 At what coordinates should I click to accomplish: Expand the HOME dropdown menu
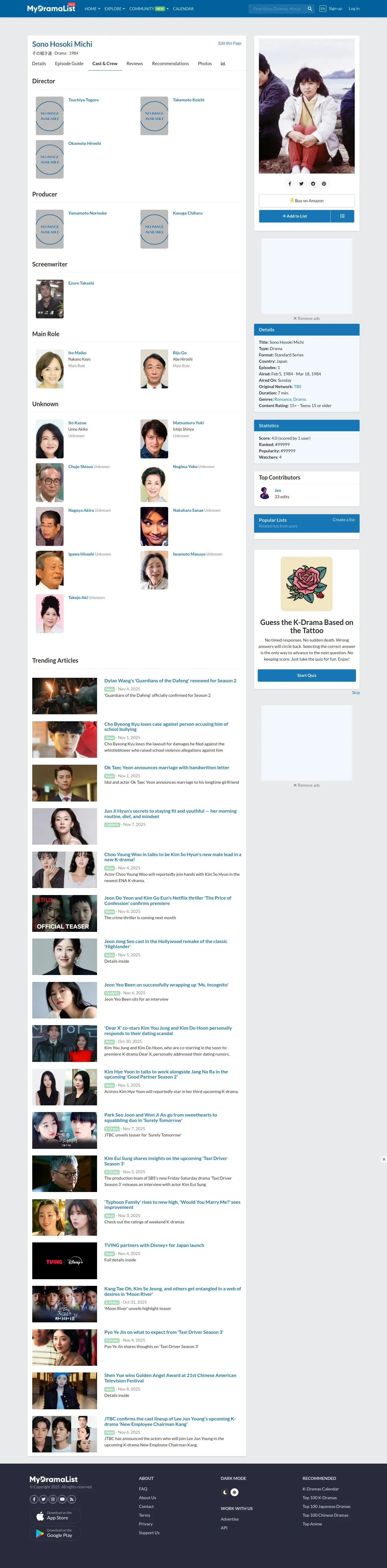pos(92,8)
